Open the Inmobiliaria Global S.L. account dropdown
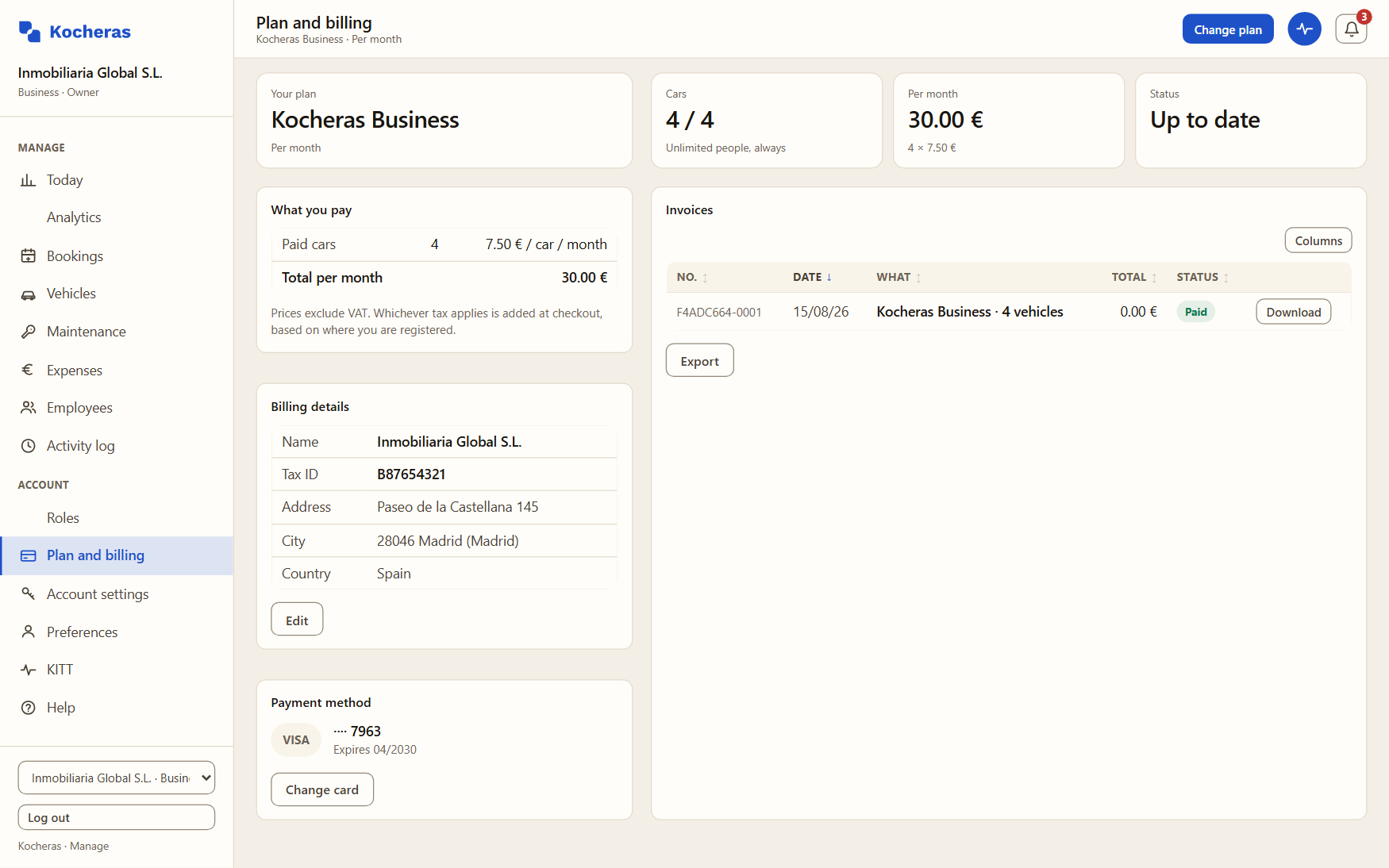 pyautogui.click(x=117, y=778)
